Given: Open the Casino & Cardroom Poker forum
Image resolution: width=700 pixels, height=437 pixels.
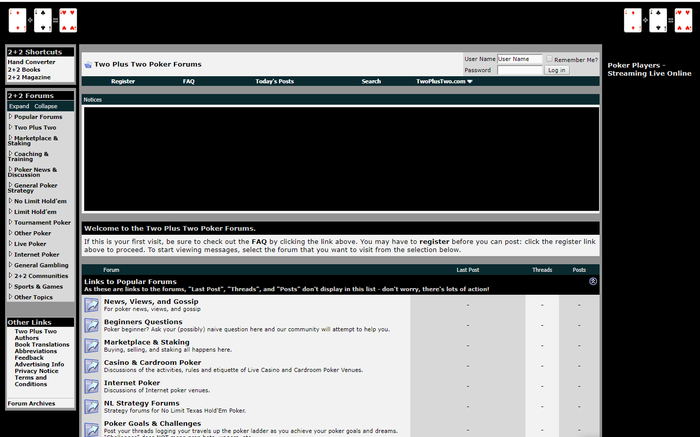Looking at the screenshot, I should click(x=152, y=362).
